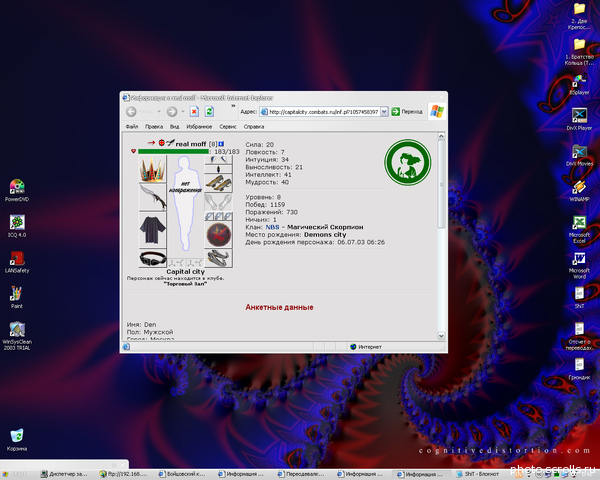Click the scrollbar up arrow in browser
Viewport: 600px width, 480px height.
coord(441,136)
